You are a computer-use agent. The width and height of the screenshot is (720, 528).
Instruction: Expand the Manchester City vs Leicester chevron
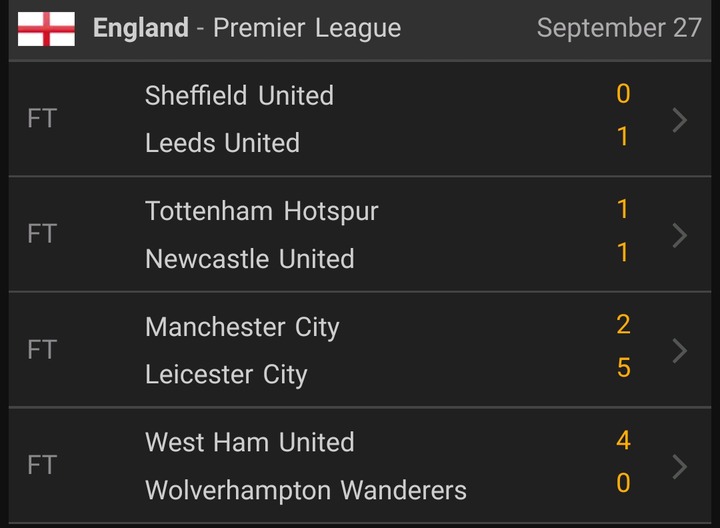tap(680, 350)
